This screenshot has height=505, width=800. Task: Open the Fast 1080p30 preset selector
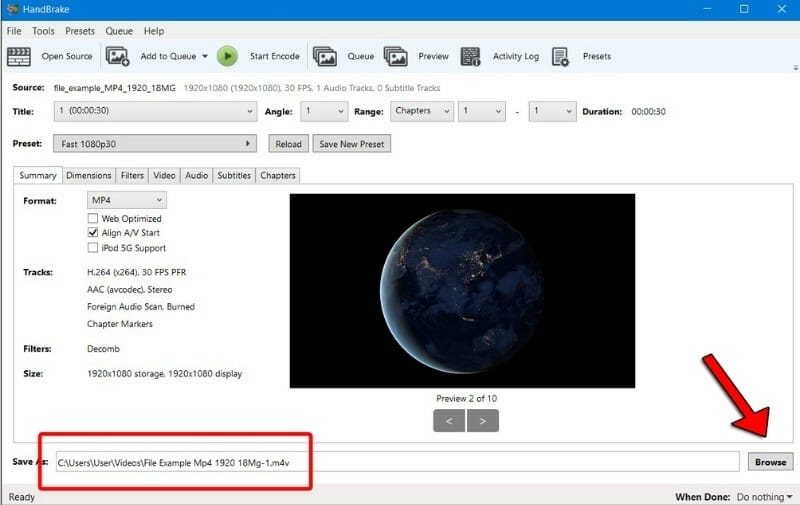pyautogui.click(x=155, y=144)
